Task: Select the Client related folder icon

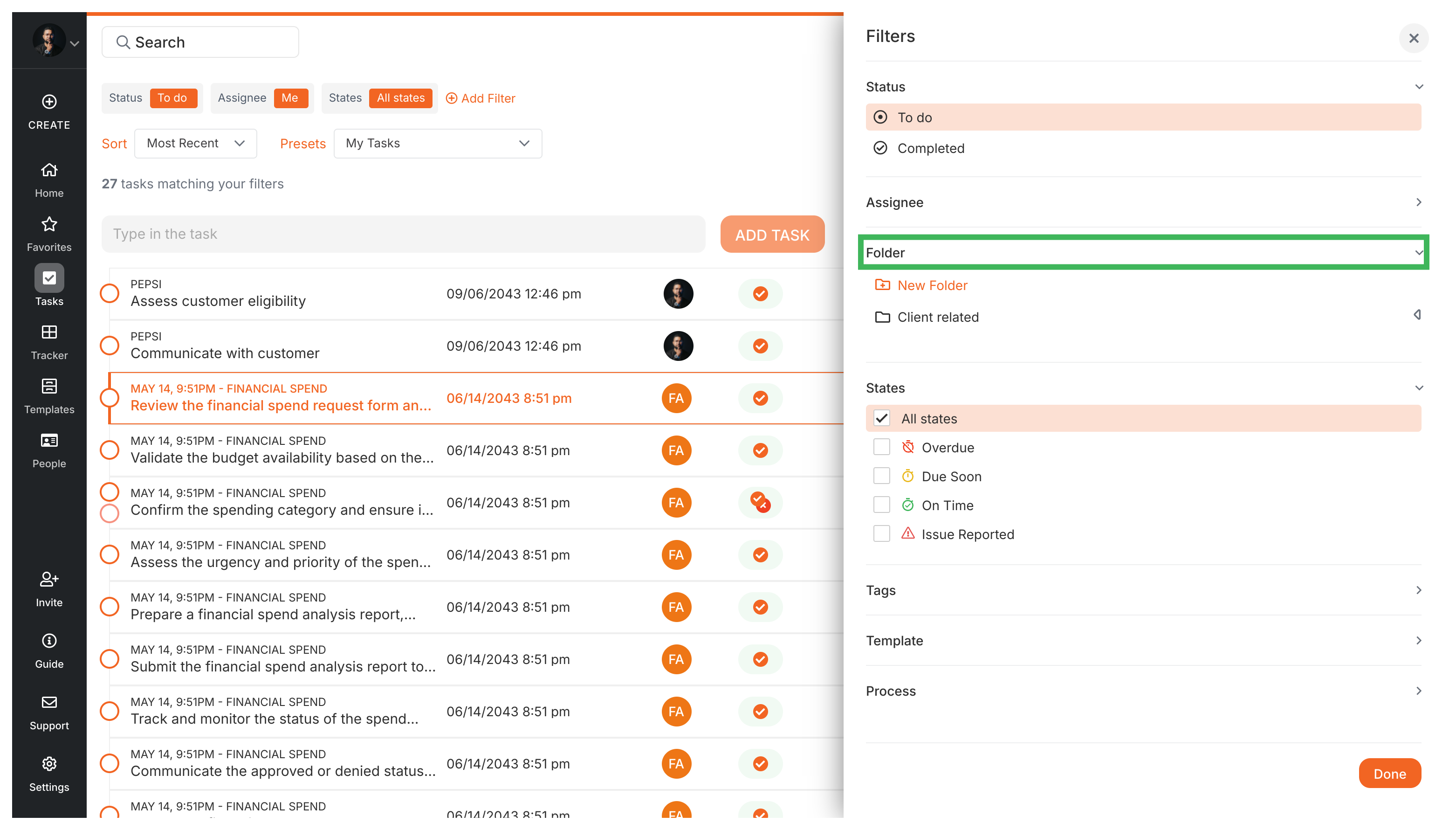Action: [x=882, y=317]
